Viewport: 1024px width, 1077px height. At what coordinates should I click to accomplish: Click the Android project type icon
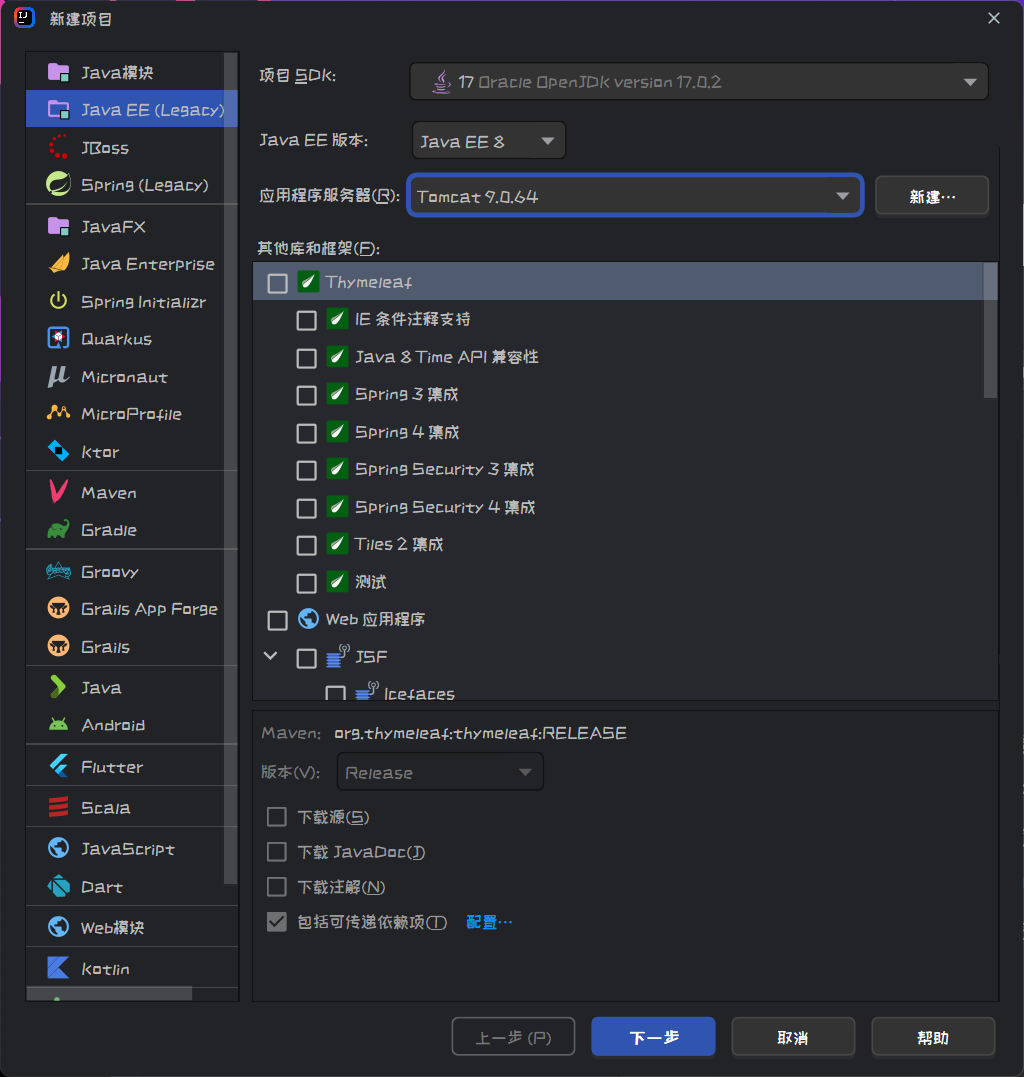(x=60, y=724)
